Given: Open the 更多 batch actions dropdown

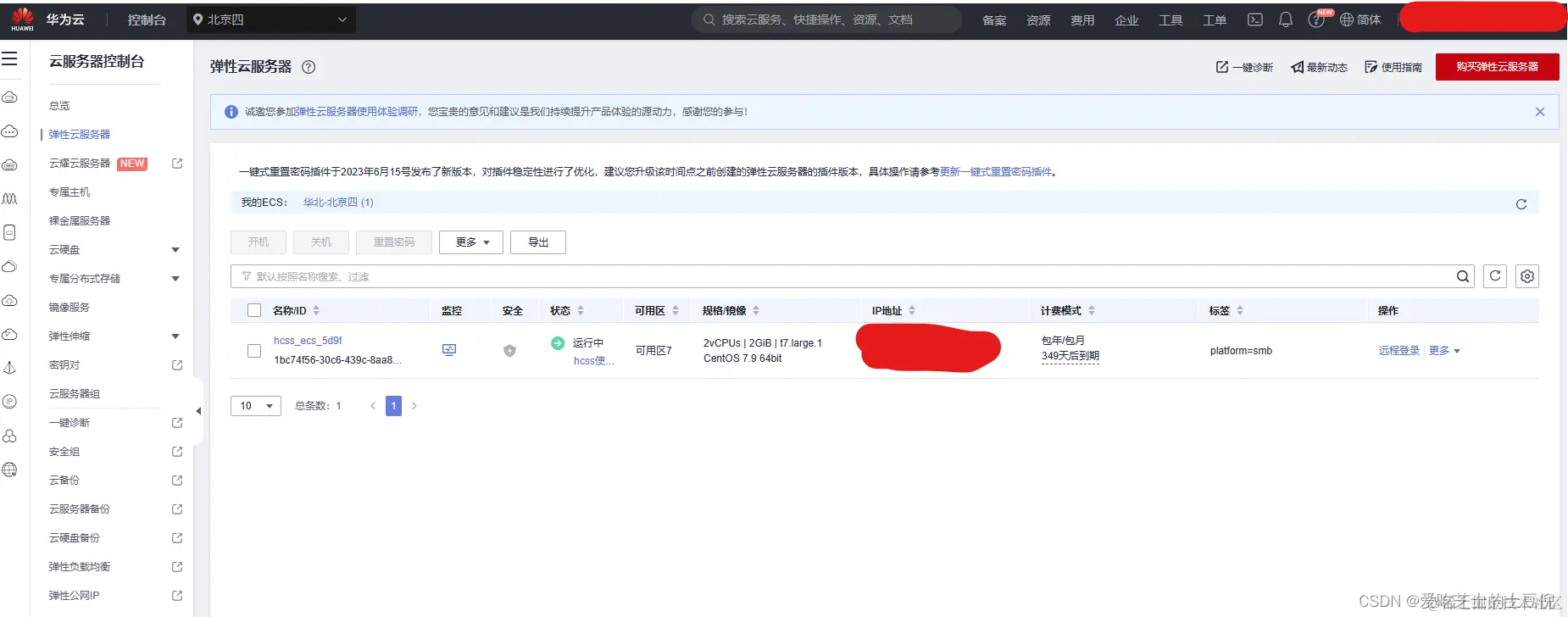Looking at the screenshot, I should (471, 242).
